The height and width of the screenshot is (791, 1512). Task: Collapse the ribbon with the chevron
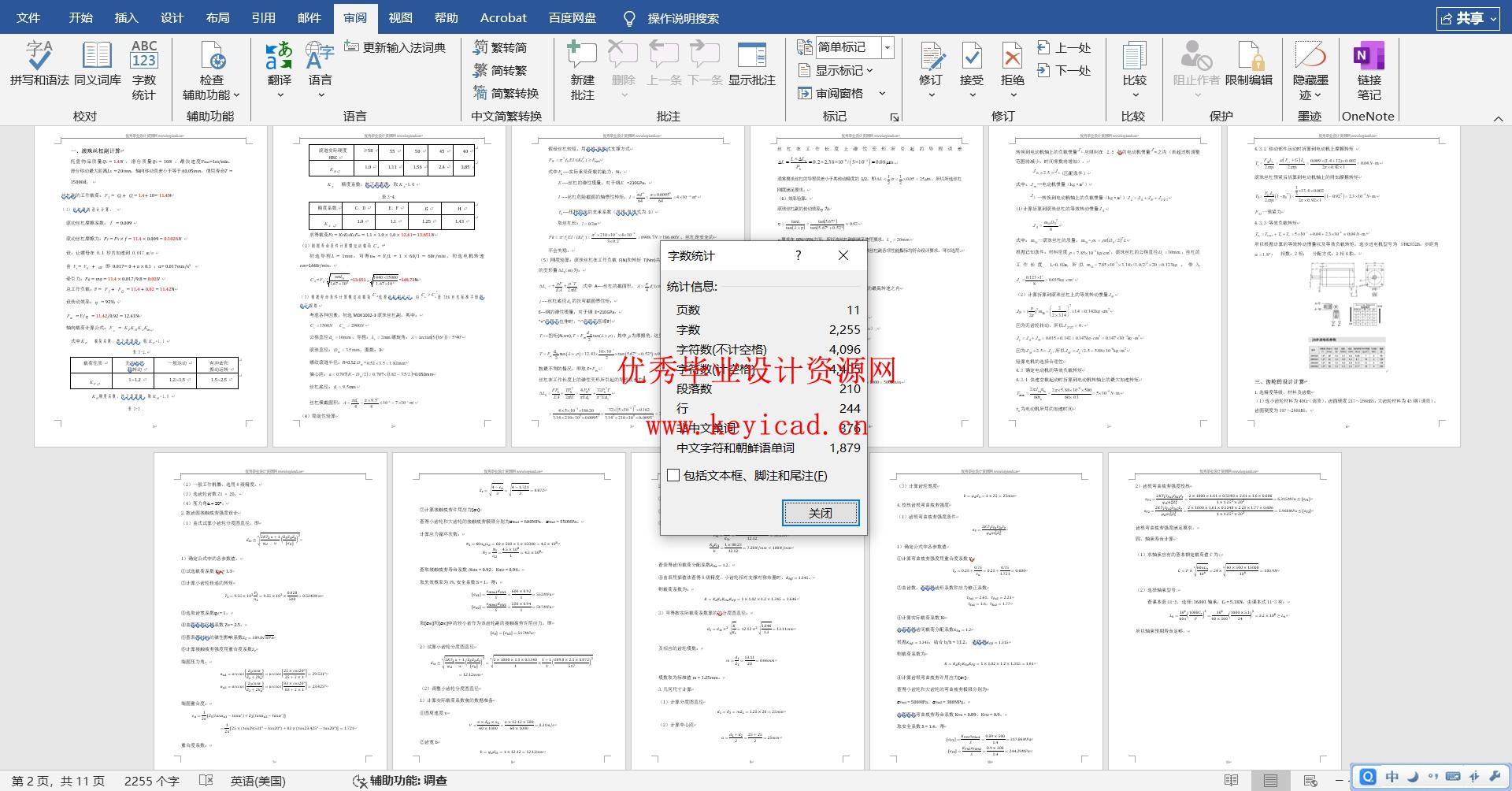1498,118
